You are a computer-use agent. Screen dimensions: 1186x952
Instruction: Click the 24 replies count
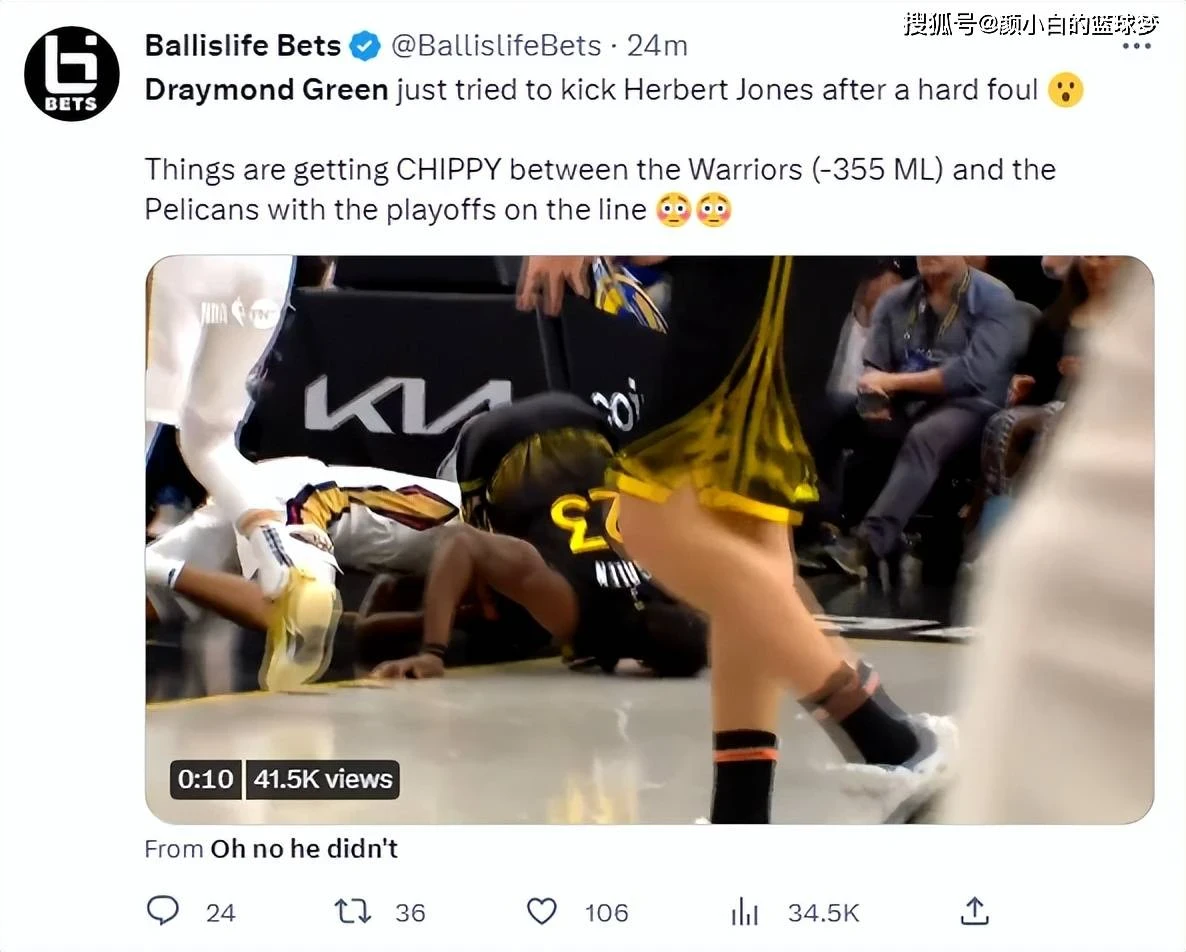click(220, 913)
